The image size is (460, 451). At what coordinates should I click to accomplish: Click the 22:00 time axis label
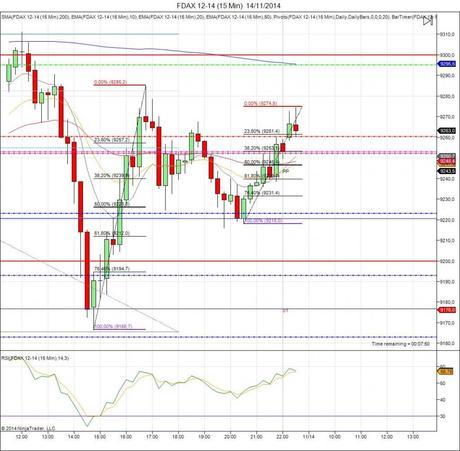[x=282, y=436]
